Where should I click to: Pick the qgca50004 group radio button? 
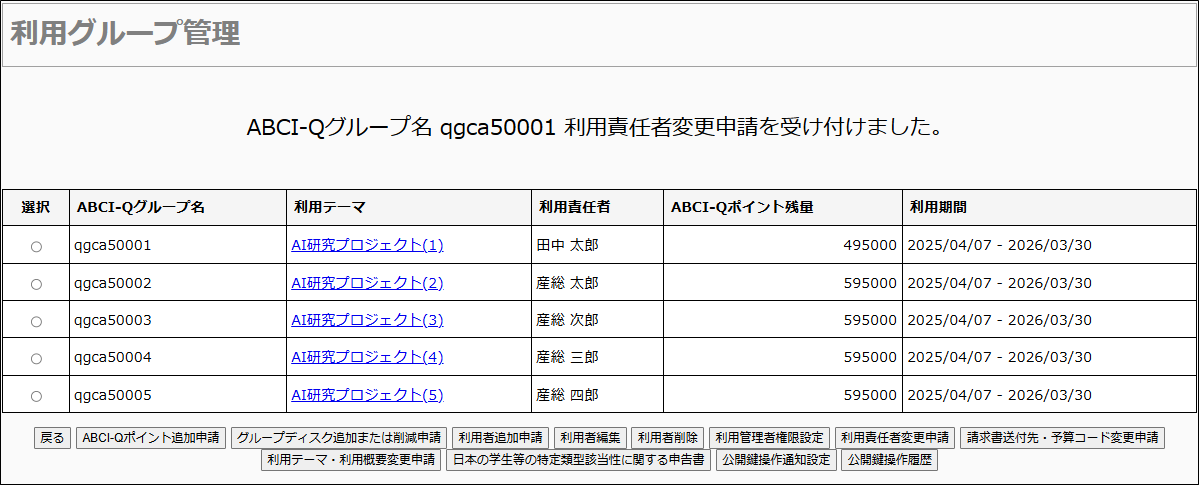point(36,358)
